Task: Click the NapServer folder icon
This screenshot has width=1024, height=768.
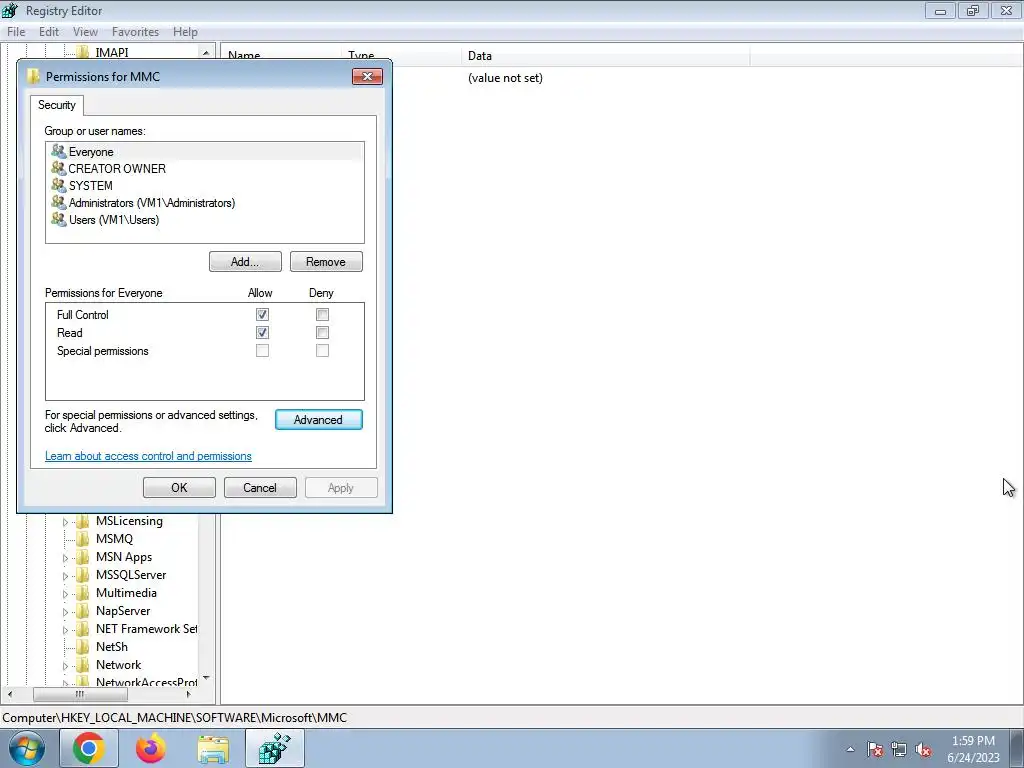Action: (x=82, y=611)
